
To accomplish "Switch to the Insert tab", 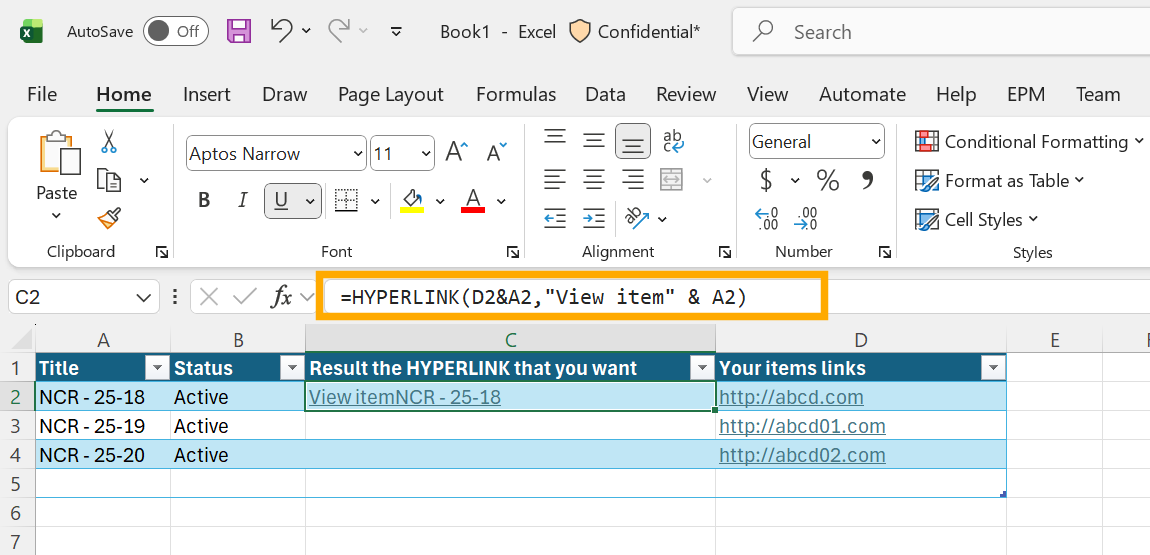I will [x=207, y=95].
